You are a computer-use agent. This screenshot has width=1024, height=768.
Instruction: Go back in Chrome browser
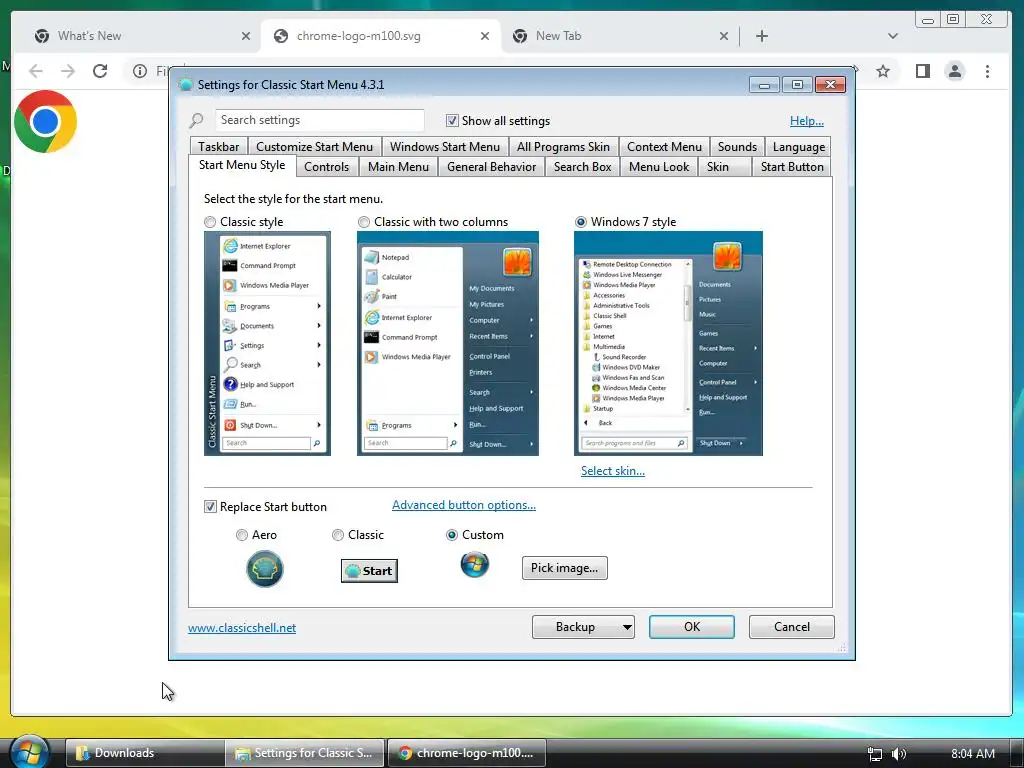(x=36, y=71)
